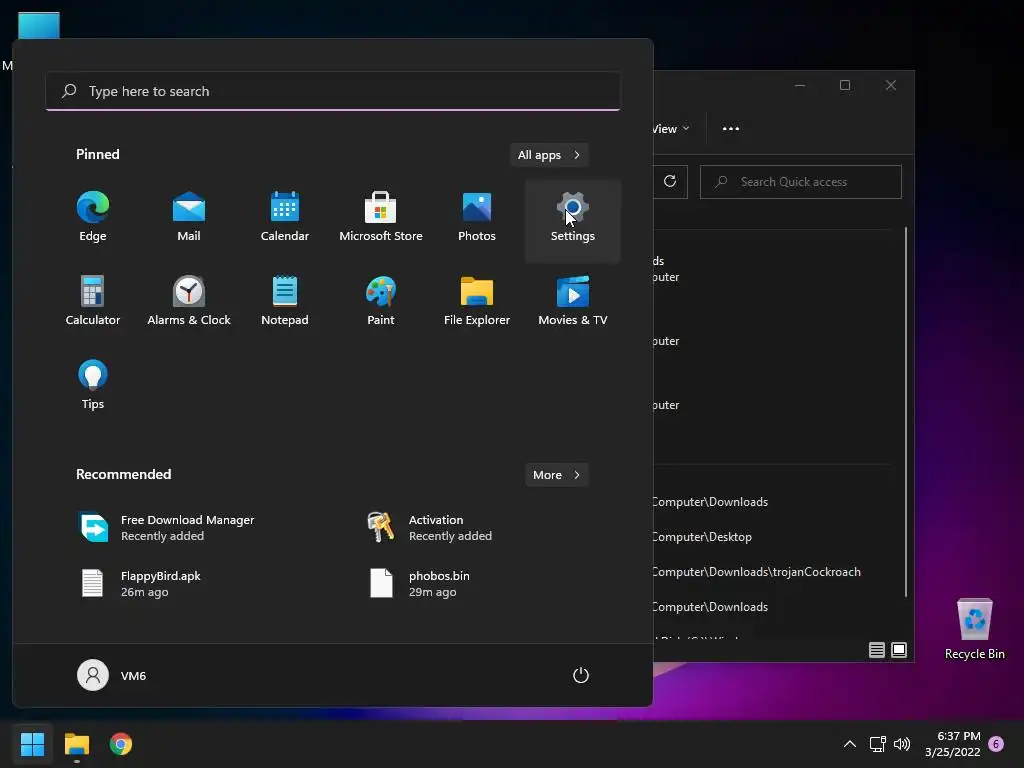Click the Windows Start button on taskbar
Viewport: 1024px width, 768px height.
pyautogui.click(x=32, y=744)
